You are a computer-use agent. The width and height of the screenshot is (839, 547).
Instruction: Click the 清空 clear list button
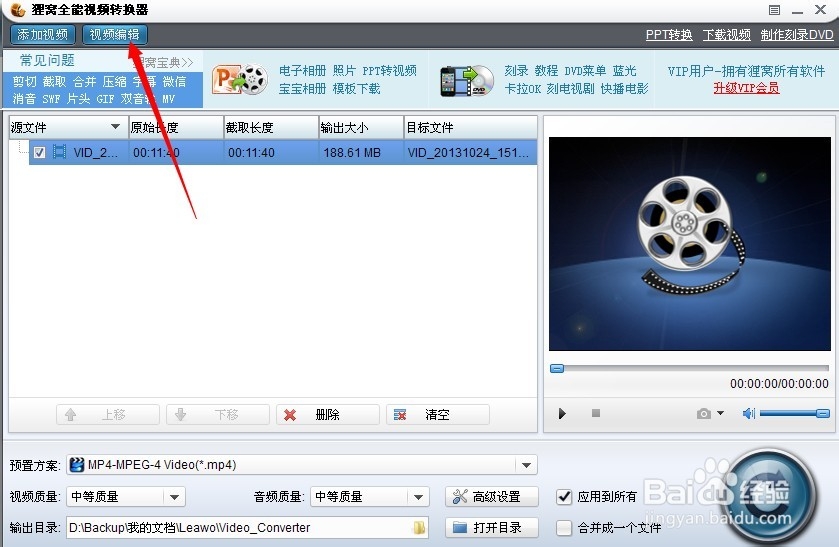[x=438, y=415]
